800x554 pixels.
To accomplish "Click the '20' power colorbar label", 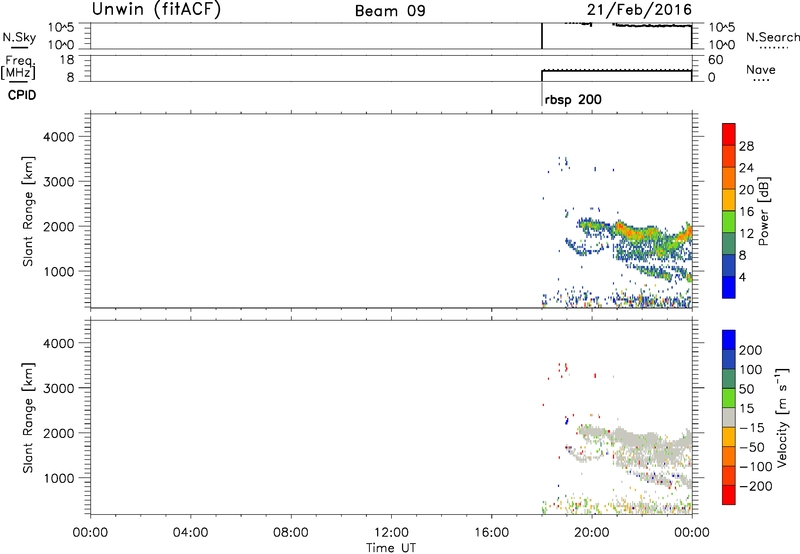I will point(746,190).
